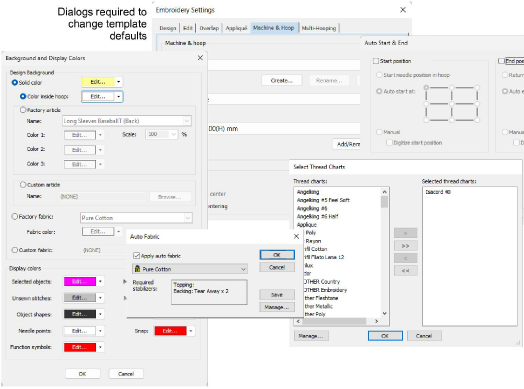Viewport: 524px width, 389px height.
Task: Click red Function symbols swatch
Action: 80,347
